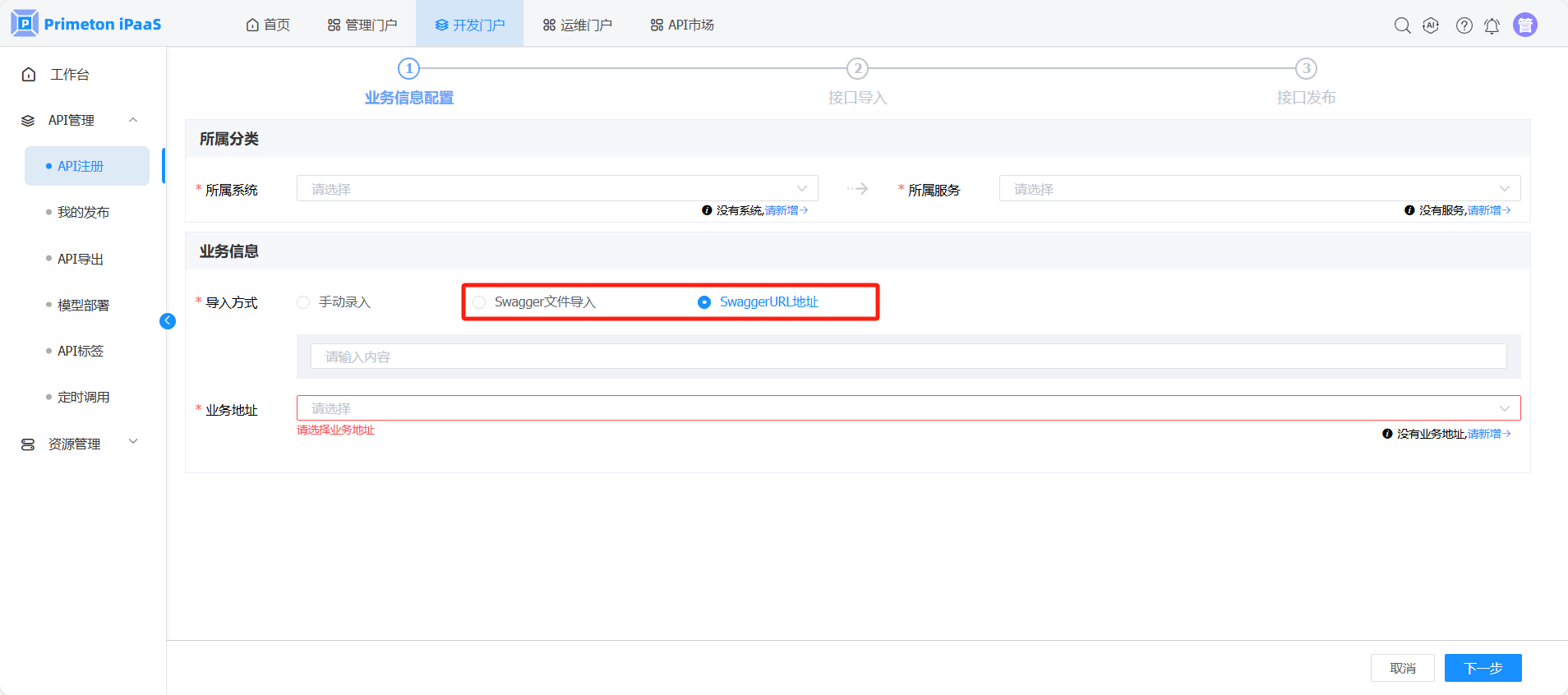Screen dimensions: 1568x695
Task: Open the notifications bell icon
Action: (1492, 25)
